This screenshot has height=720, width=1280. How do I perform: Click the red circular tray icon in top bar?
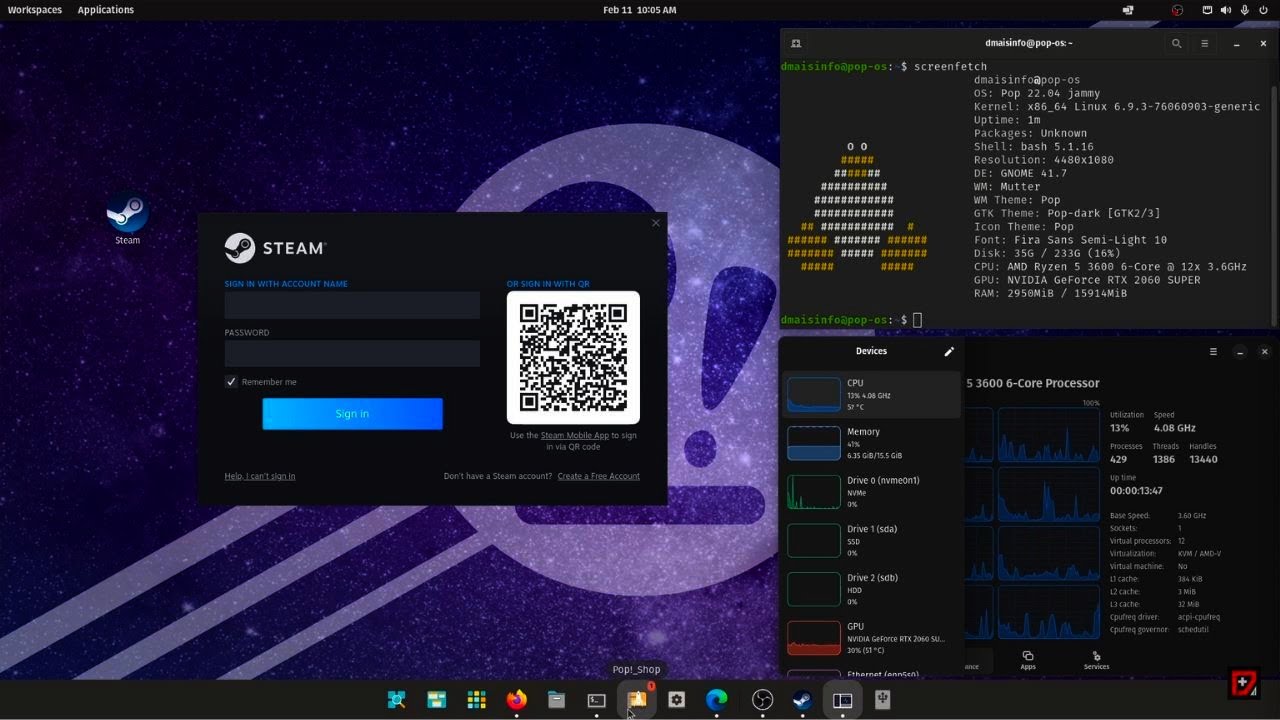(1178, 10)
